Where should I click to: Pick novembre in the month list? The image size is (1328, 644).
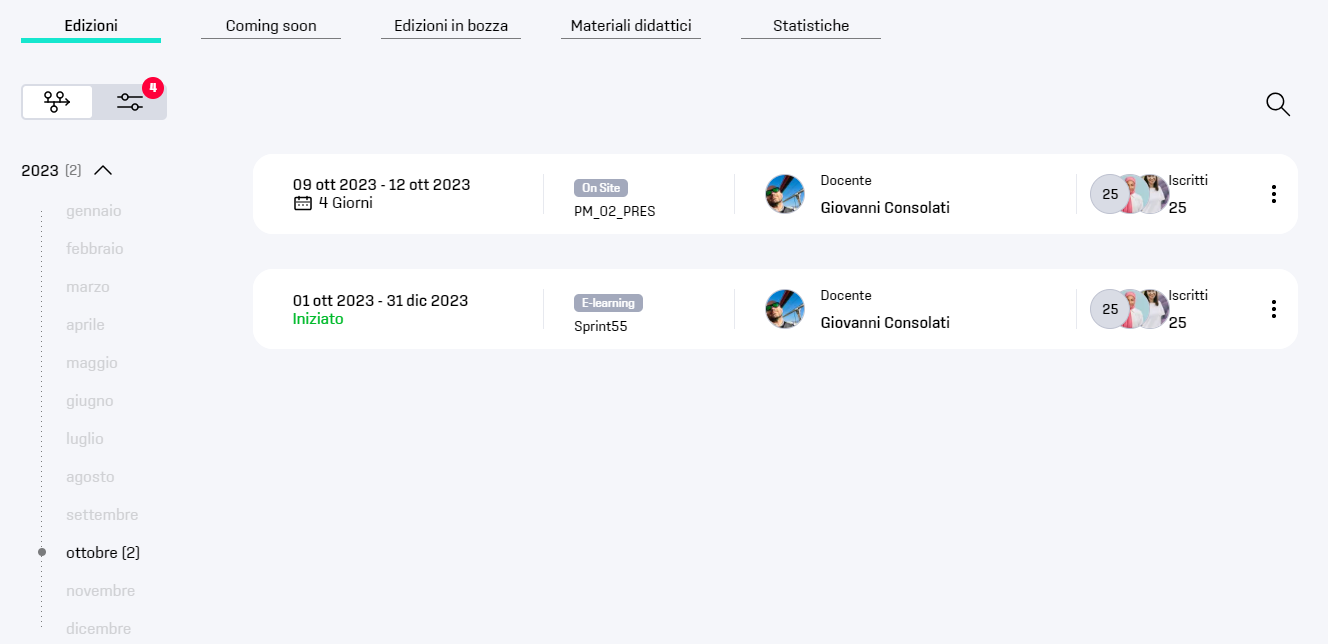100,591
